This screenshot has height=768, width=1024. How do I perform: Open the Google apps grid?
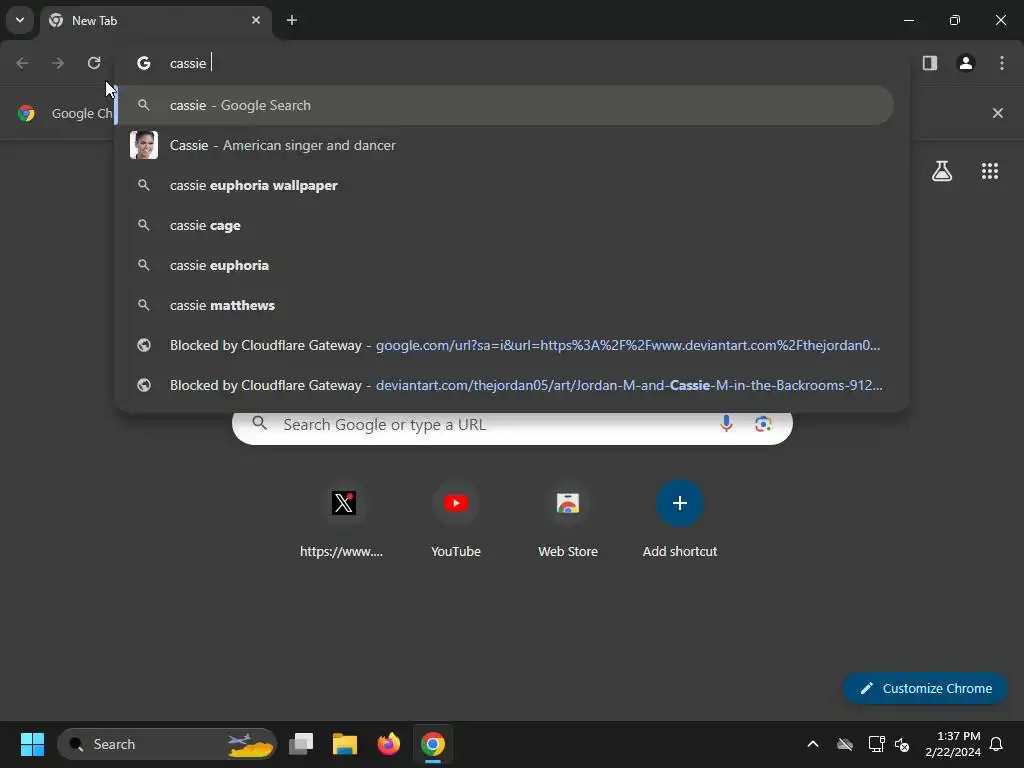pos(990,171)
